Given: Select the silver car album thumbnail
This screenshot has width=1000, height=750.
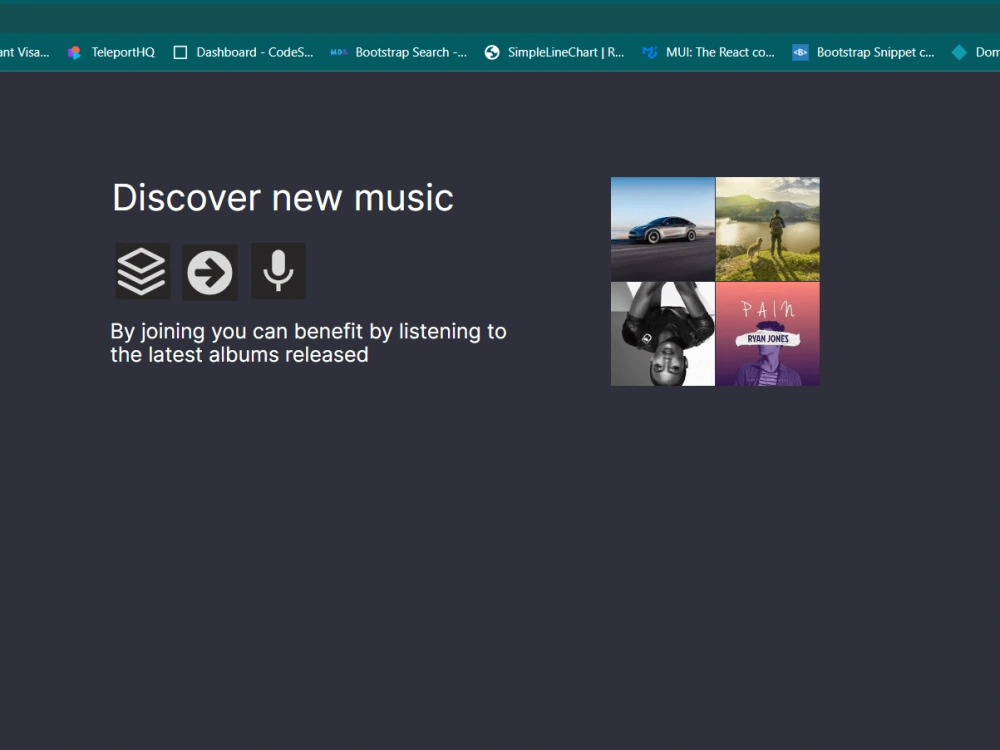Looking at the screenshot, I should pos(663,229).
